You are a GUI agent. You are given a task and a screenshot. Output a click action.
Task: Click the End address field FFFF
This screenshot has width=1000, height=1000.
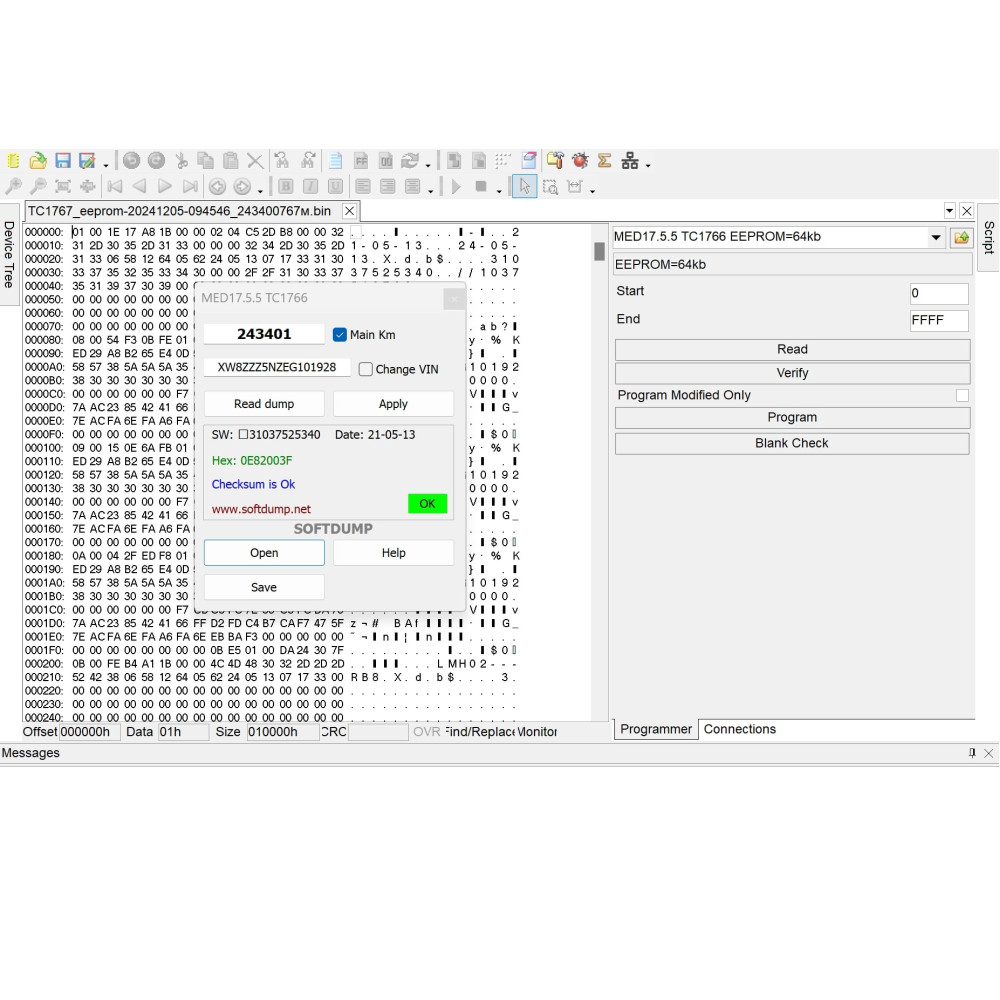939,320
